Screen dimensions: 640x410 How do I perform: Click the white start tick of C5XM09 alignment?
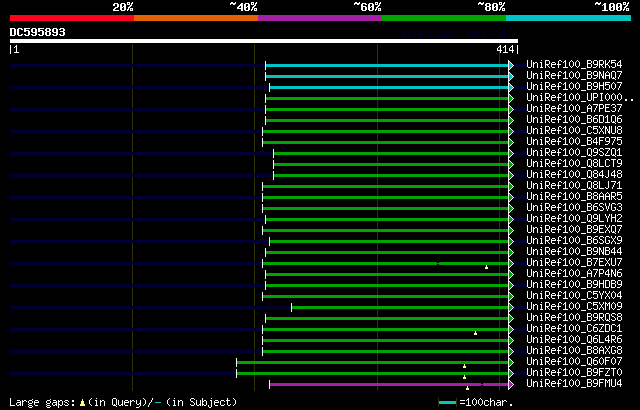[x=291, y=308]
